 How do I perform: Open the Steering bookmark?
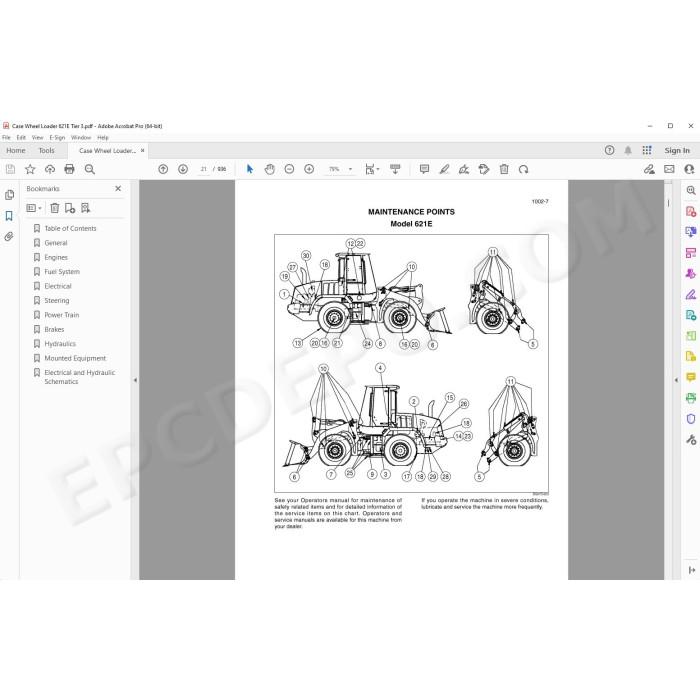coord(57,300)
